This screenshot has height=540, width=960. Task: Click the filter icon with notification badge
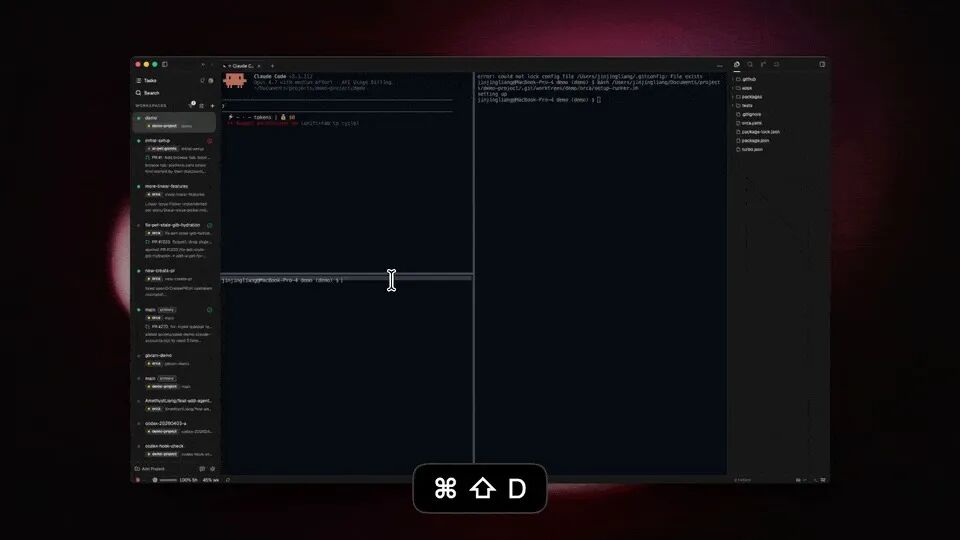pyautogui.click(x=192, y=105)
